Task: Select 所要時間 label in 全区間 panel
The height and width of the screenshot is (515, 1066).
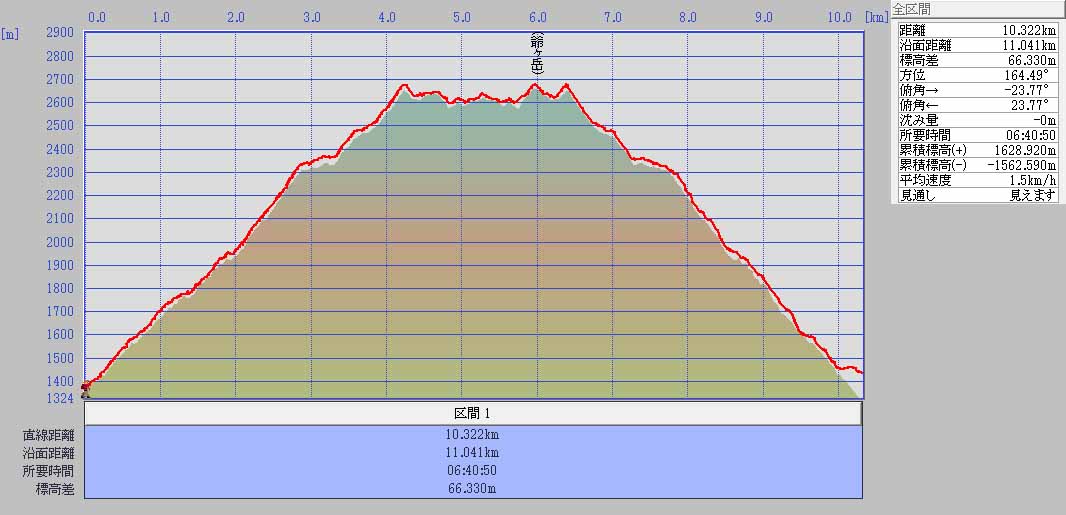Action: [x=925, y=135]
